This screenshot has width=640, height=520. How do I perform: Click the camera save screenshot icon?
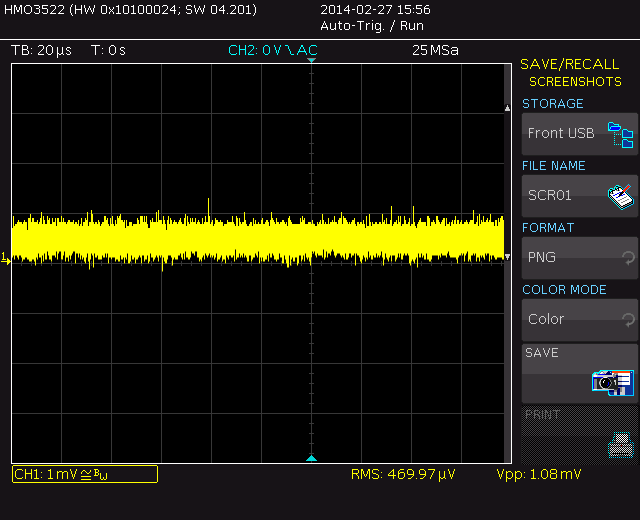[612, 381]
